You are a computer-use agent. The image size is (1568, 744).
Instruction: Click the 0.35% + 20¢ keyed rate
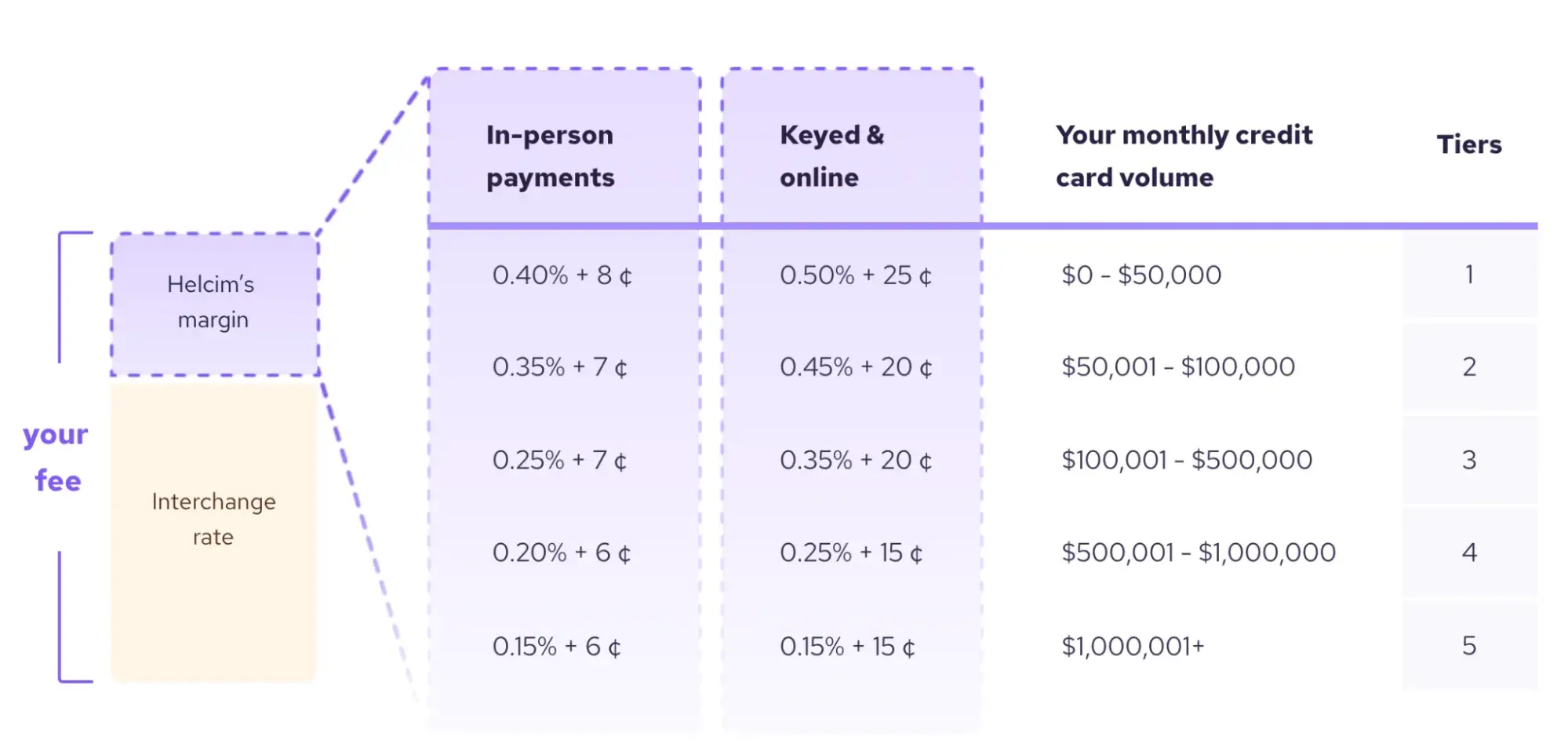click(855, 461)
